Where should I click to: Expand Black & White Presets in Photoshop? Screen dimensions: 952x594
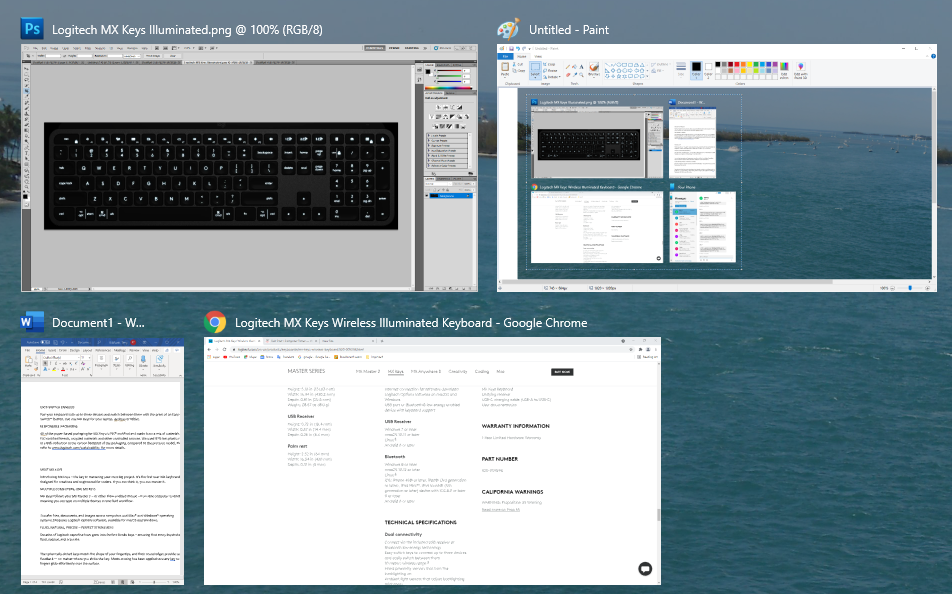click(429, 155)
